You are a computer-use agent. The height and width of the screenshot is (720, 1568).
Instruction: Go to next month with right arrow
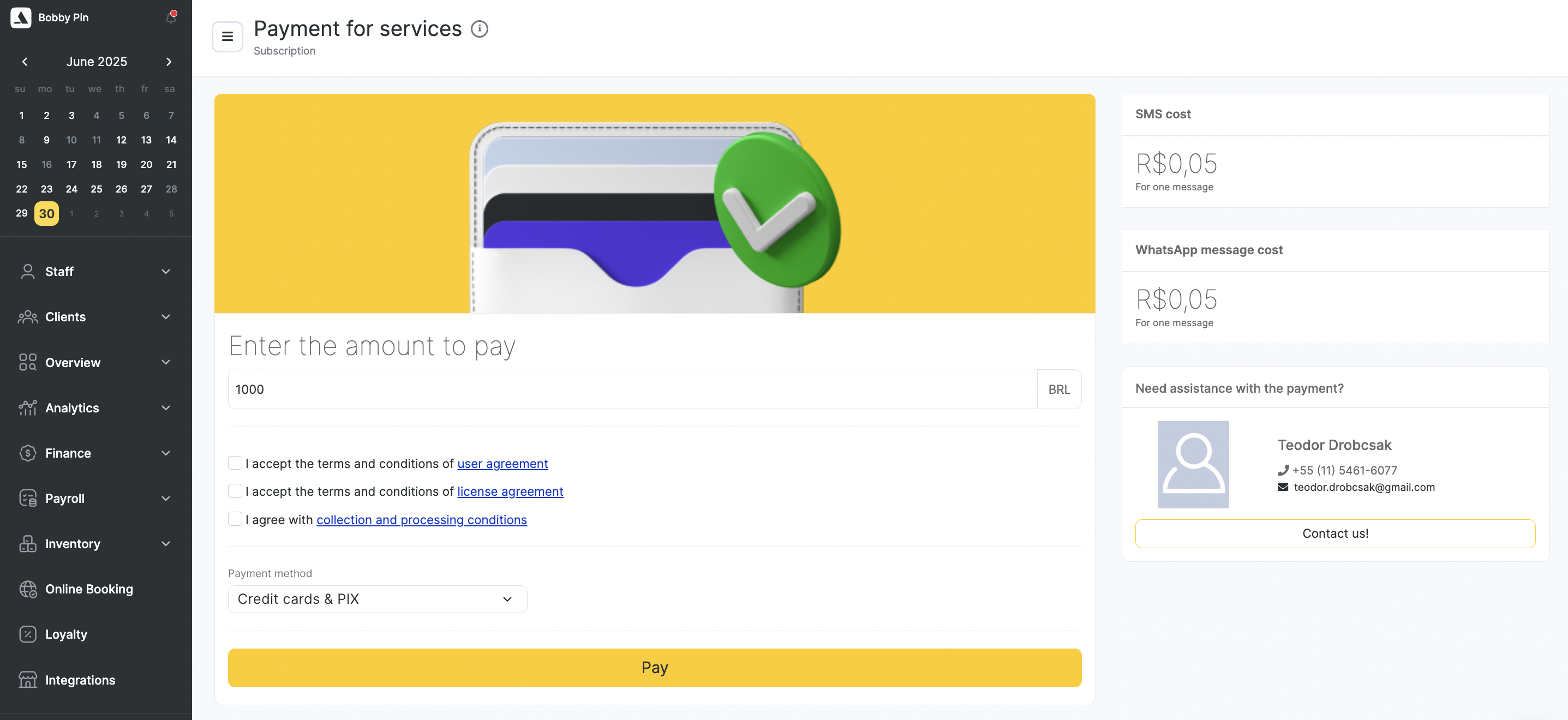(169, 62)
